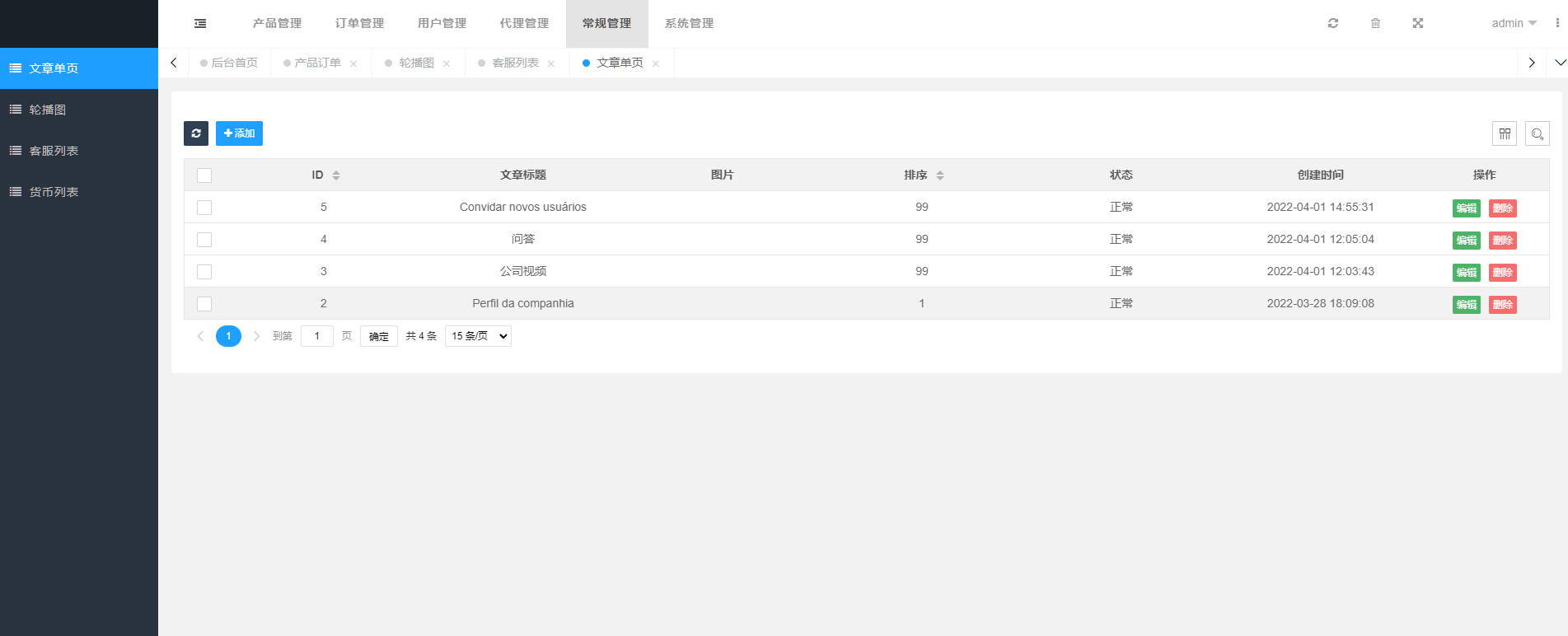This screenshot has height=636, width=1568.
Task: Open the table search magnifier icon
Action: click(x=1538, y=133)
